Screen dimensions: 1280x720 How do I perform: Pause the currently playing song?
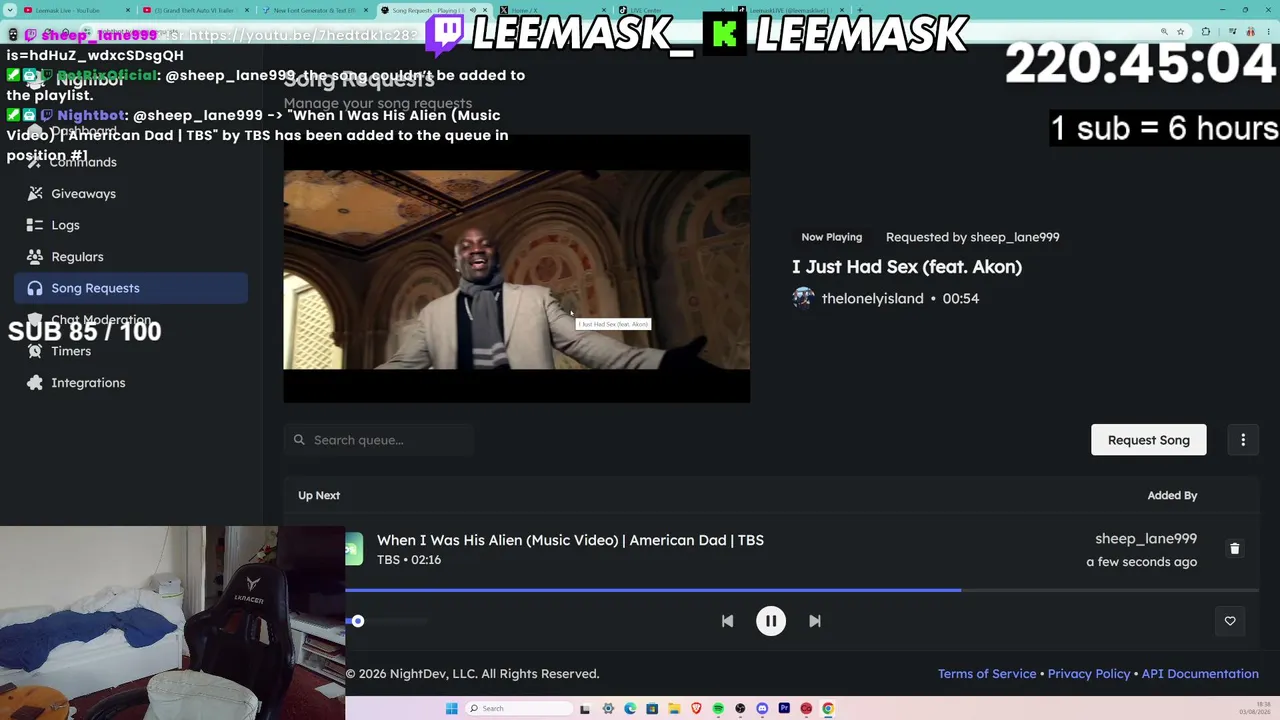click(771, 621)
